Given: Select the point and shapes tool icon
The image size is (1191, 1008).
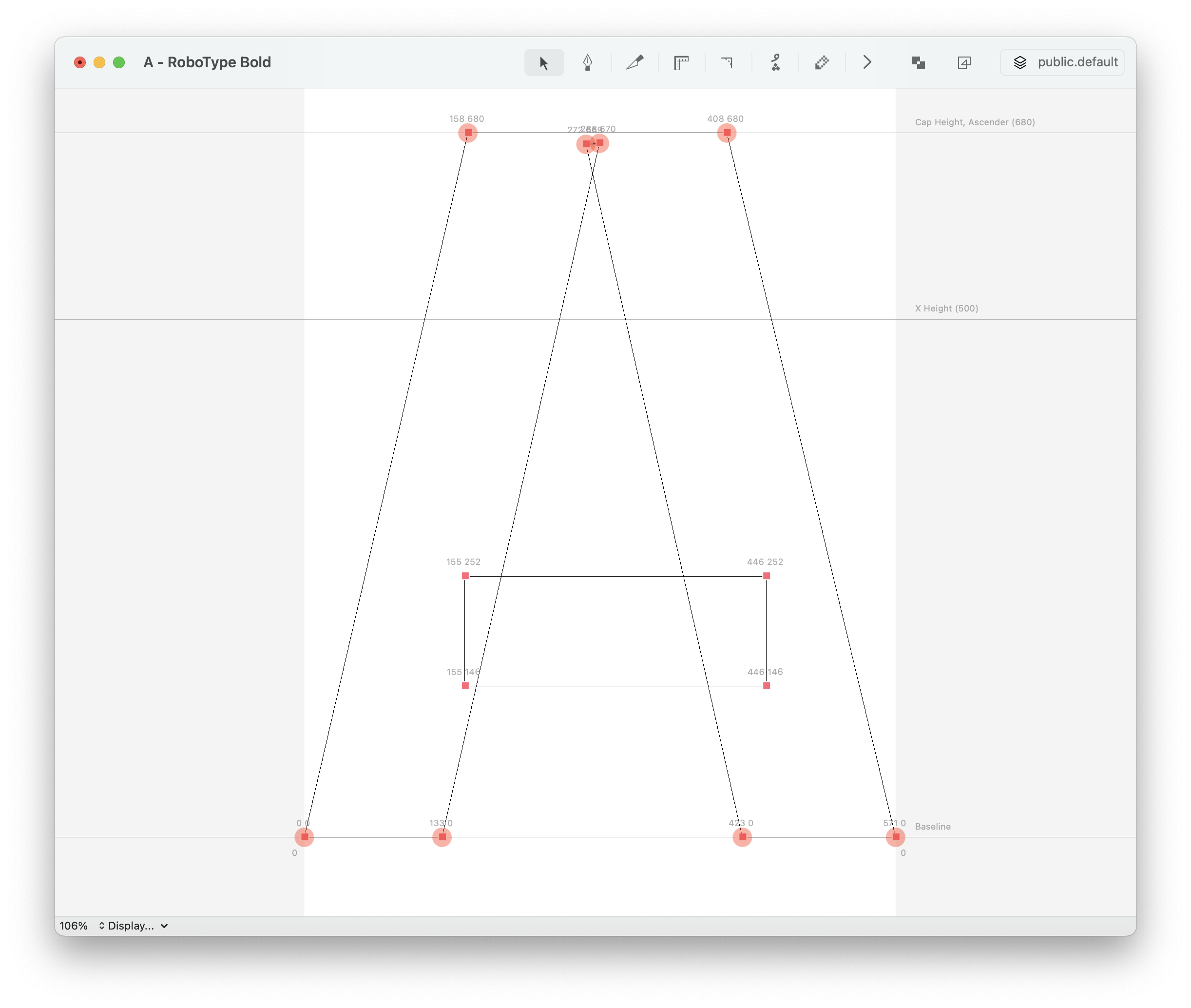Looking at the screenshot, I should pyautogui.click(x=775, y=62).
